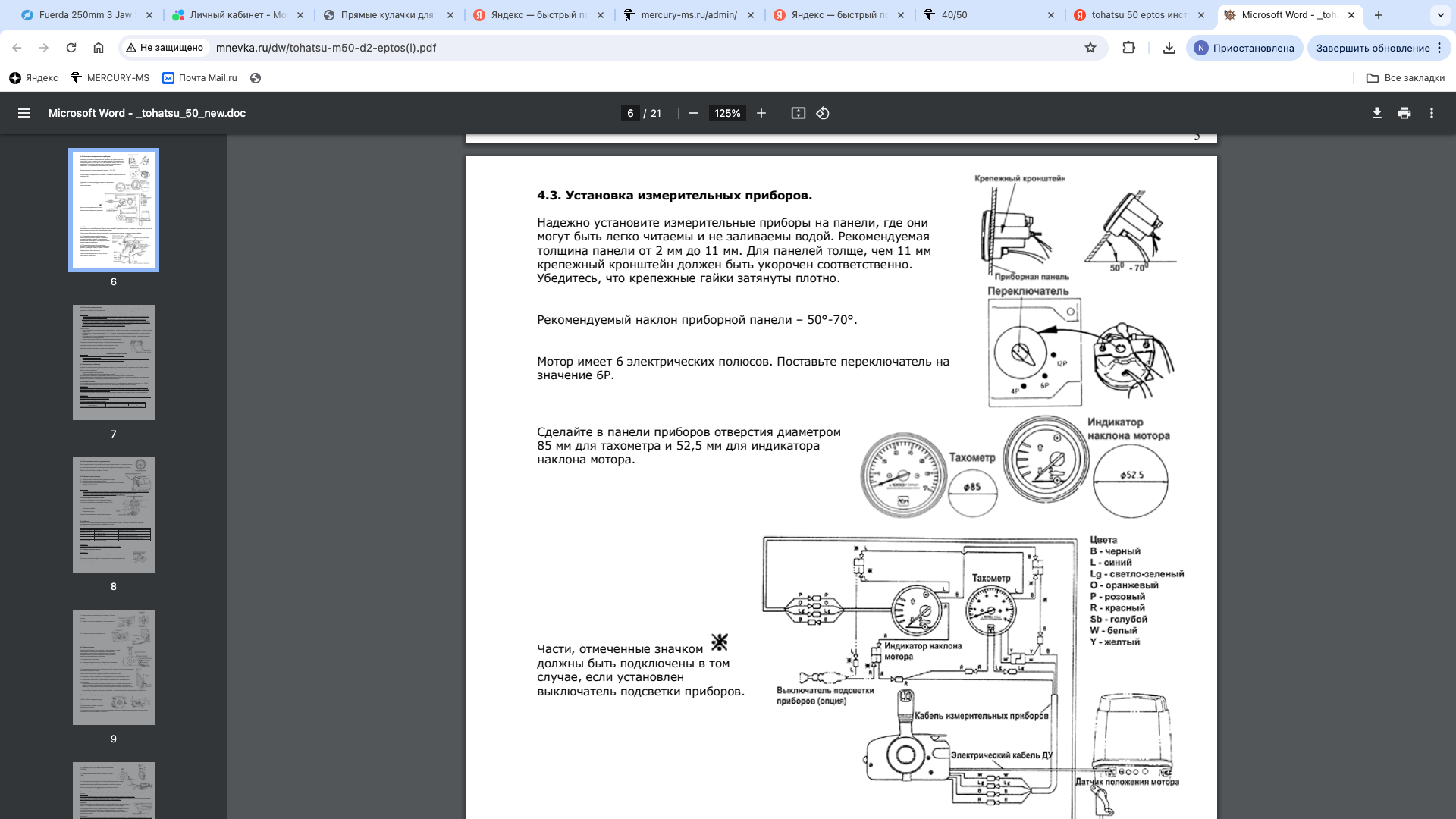Close the 40/50 tab
Screen dimensions: 1456x819
(x=1050, y=15)
